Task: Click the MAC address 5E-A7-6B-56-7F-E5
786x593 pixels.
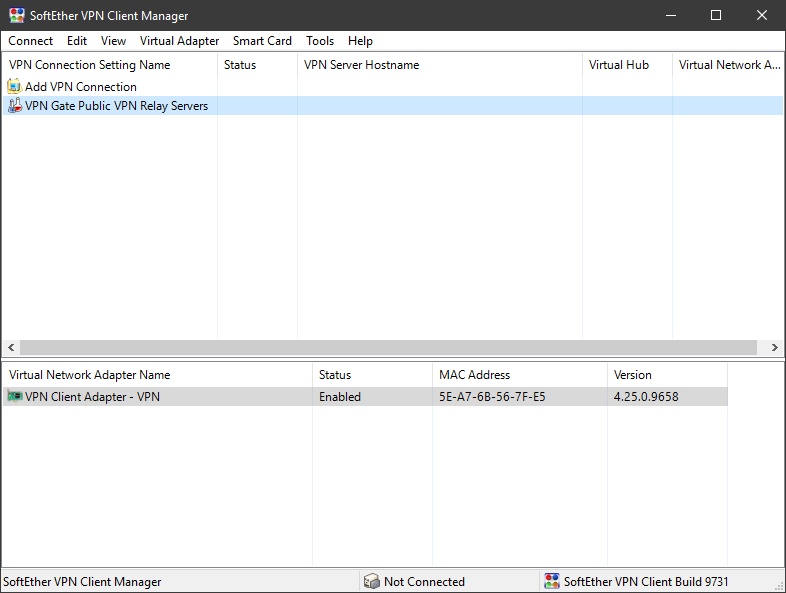Action: pyautogui.click(x=492, y=397)
